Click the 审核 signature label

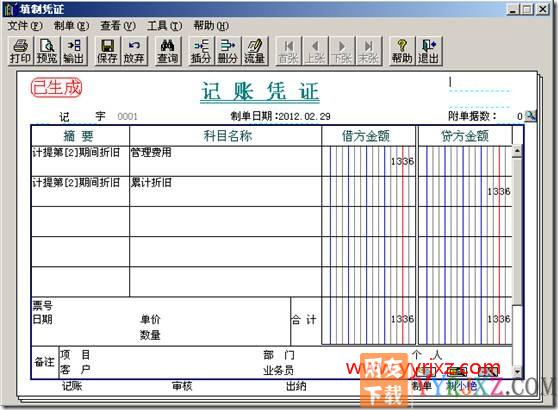tap(182, 385)
